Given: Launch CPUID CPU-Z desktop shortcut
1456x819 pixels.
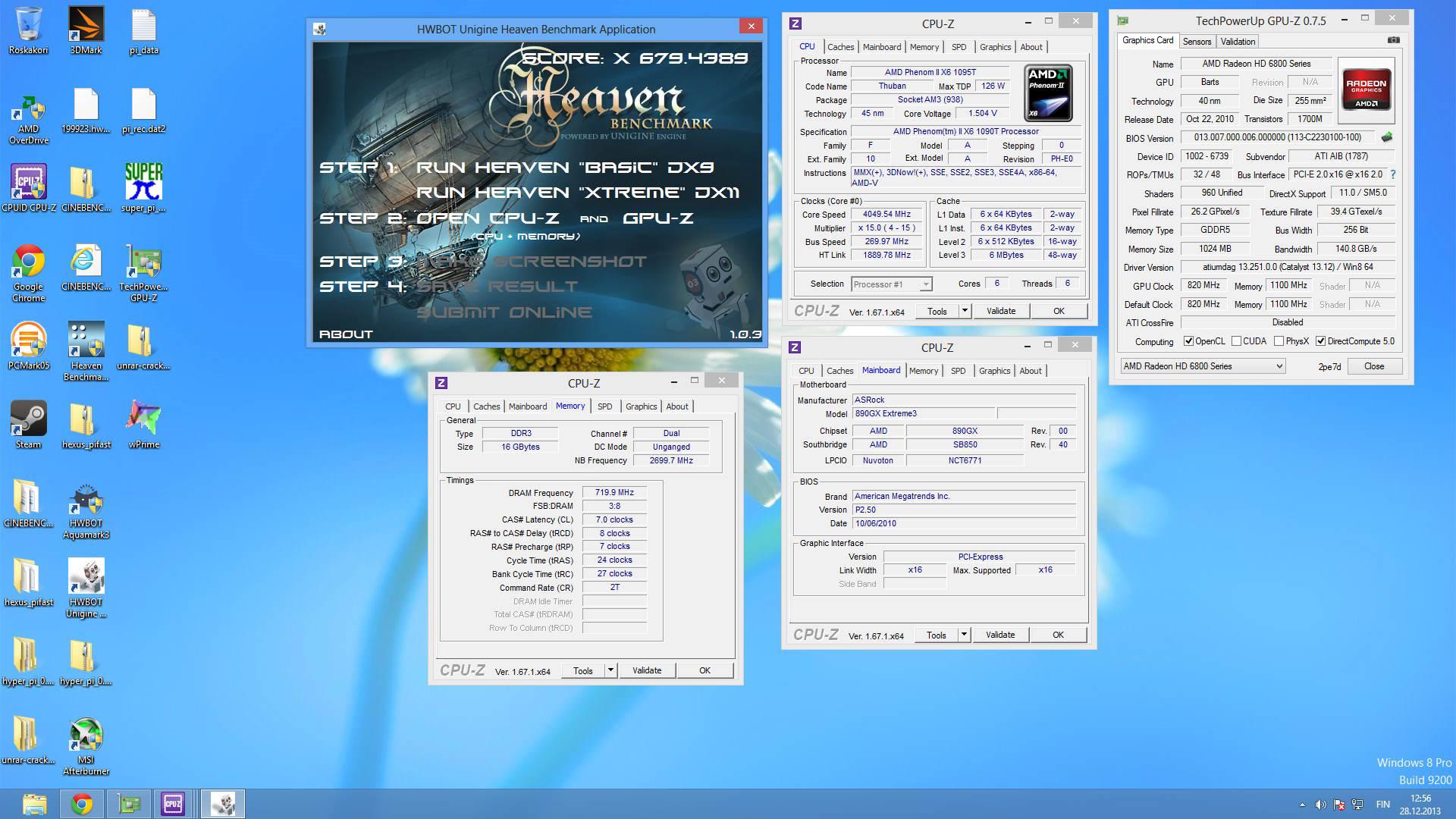Looking at the screenshot, I should [x=29, y=188].
